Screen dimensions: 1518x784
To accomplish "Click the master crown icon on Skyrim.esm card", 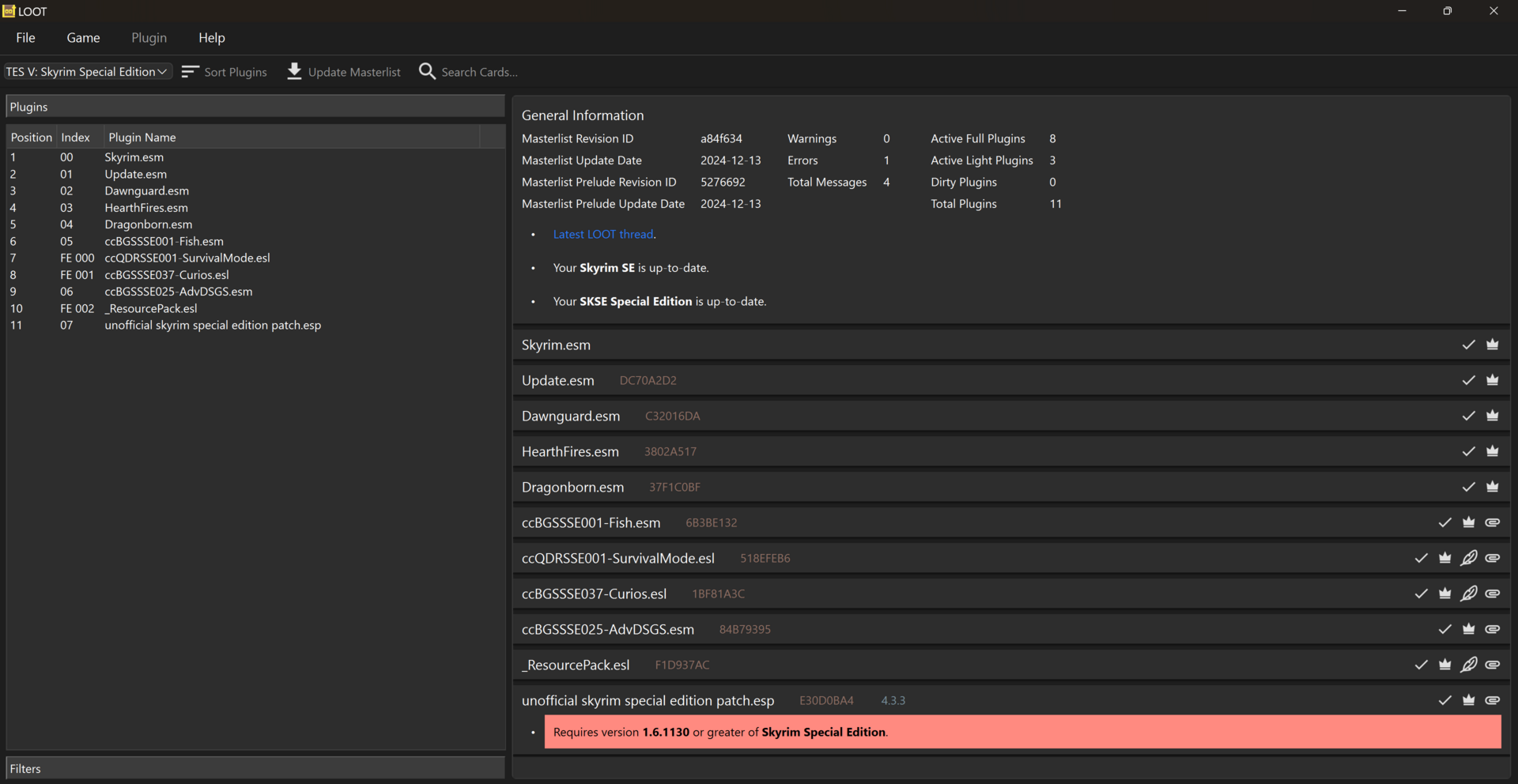I will 1492,345.
